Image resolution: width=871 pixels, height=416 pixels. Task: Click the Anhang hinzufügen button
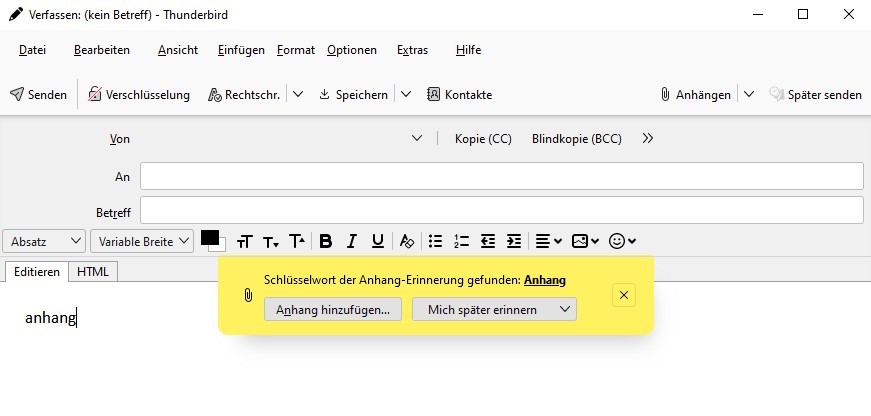333,310
